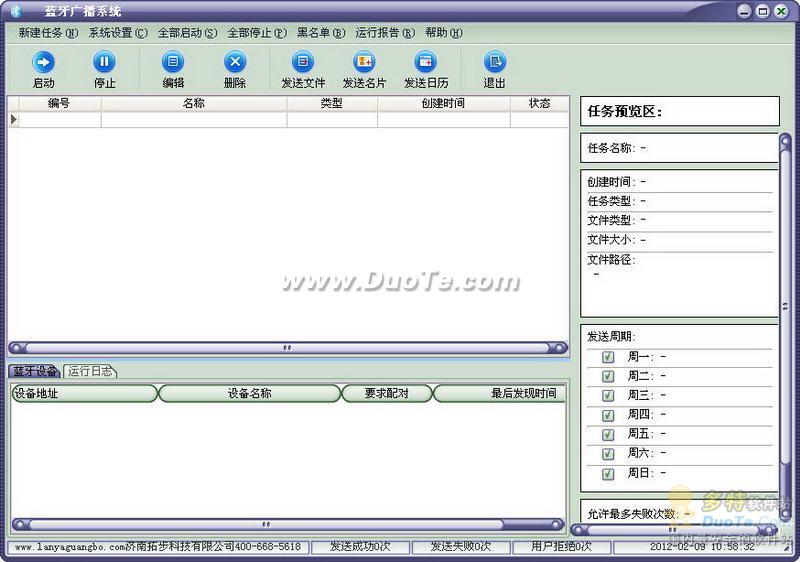The width and height of the screenshot is (800, 562).
Task: Click 用户拒绝0次 in status bar
Action: click(x=561, y=547)
